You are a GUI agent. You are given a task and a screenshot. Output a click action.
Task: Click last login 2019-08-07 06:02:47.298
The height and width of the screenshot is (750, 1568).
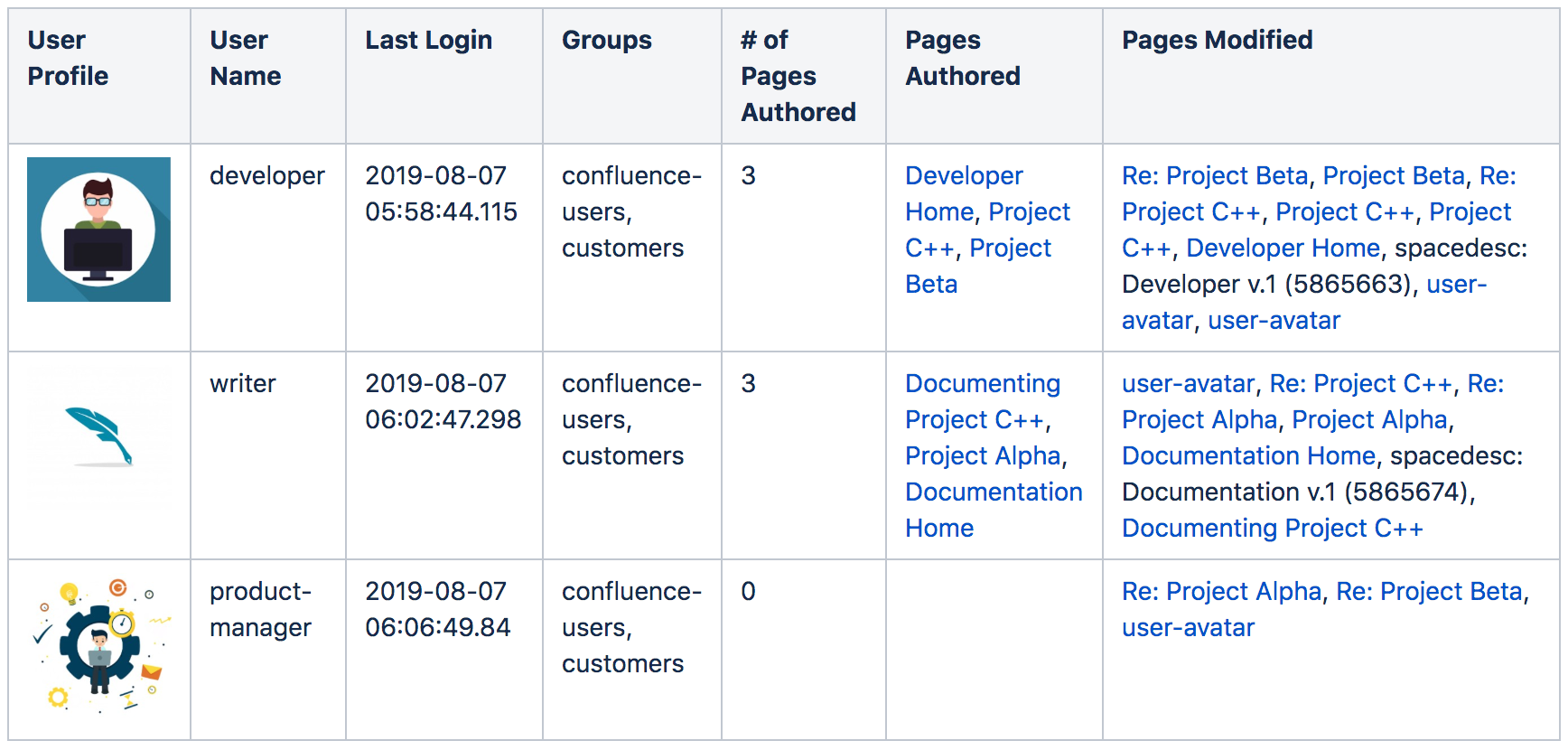tap(443, 401)
